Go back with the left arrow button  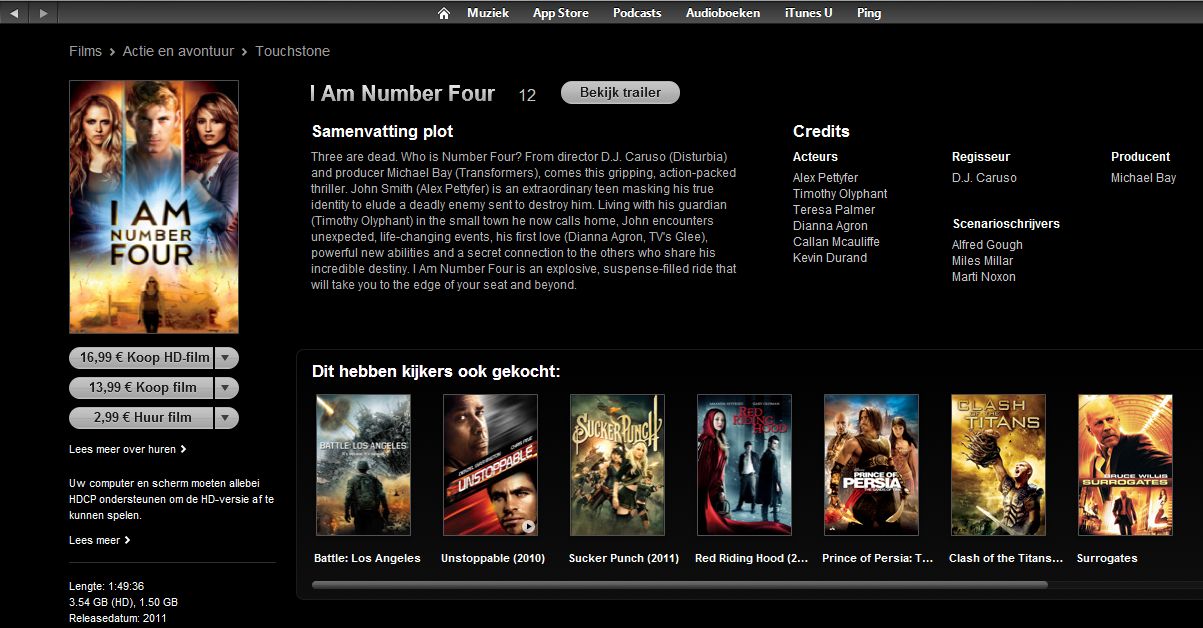[x=14, y=13]
